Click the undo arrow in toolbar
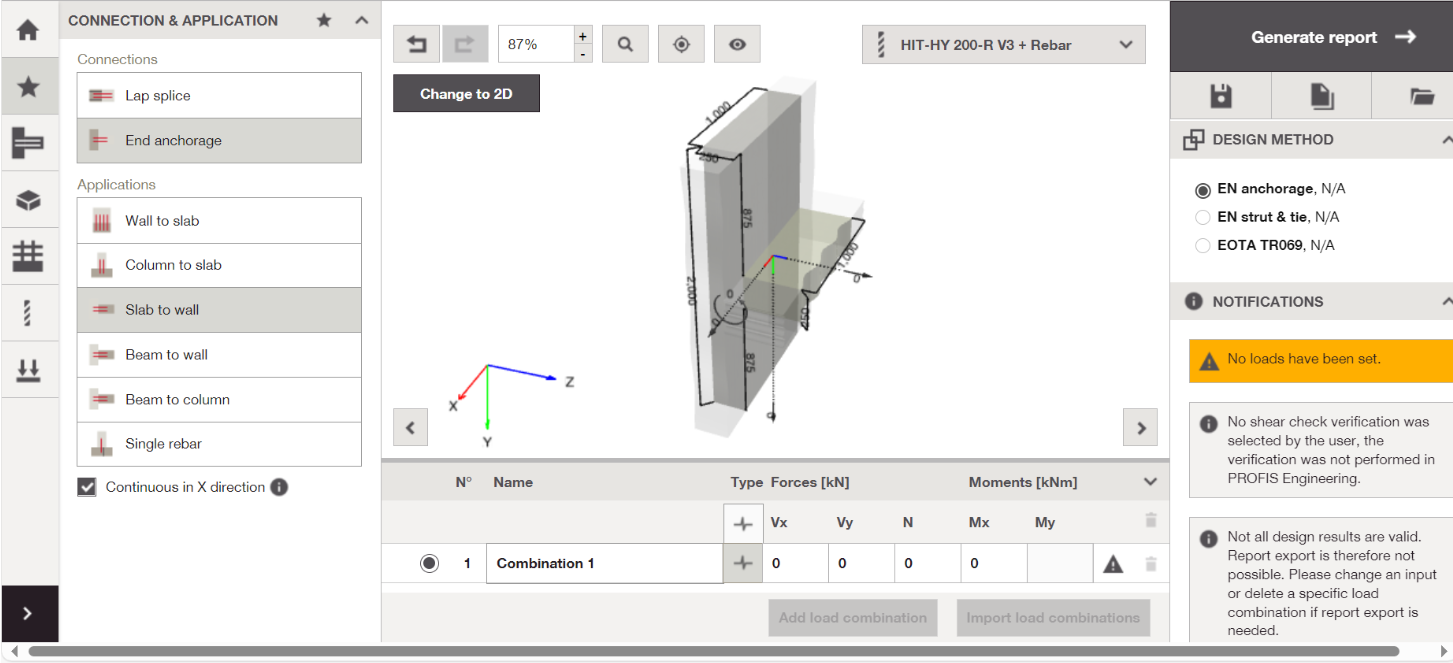Image resolution: width=1453 pixels, height=663 pixels. click(x=417, y=44)
